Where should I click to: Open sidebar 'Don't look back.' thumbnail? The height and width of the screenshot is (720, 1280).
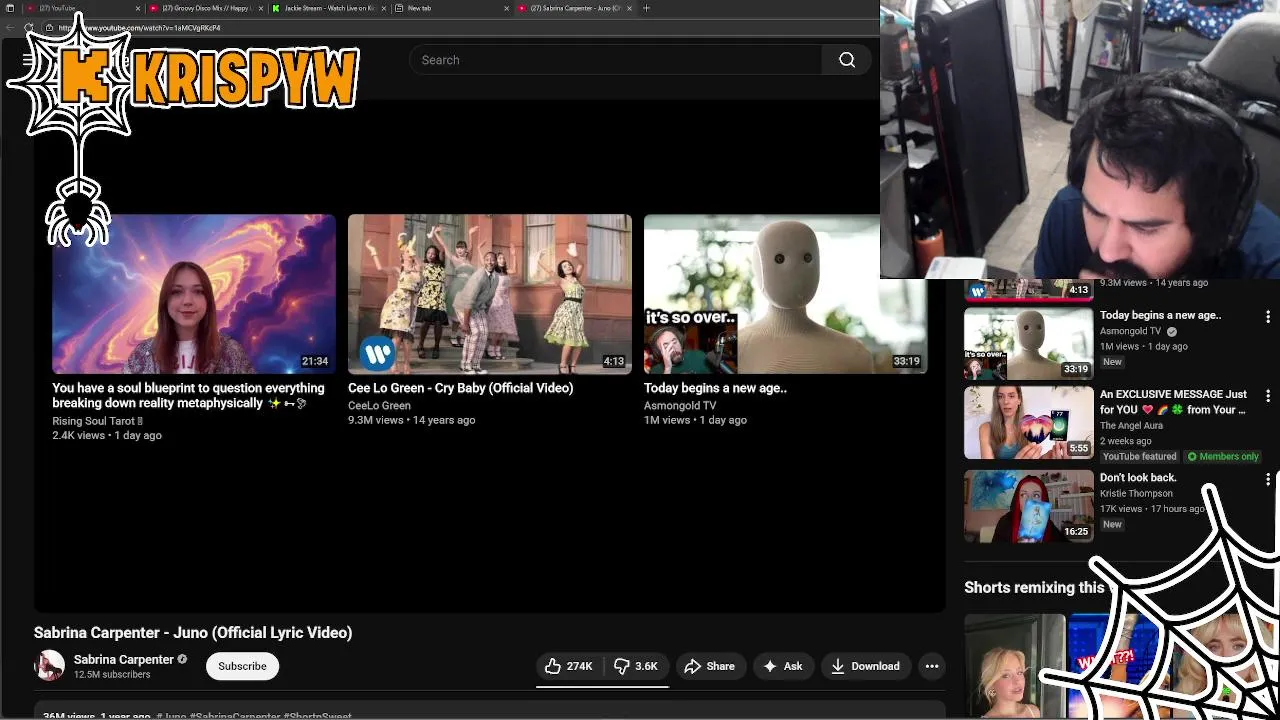(x=1029, y=506)
